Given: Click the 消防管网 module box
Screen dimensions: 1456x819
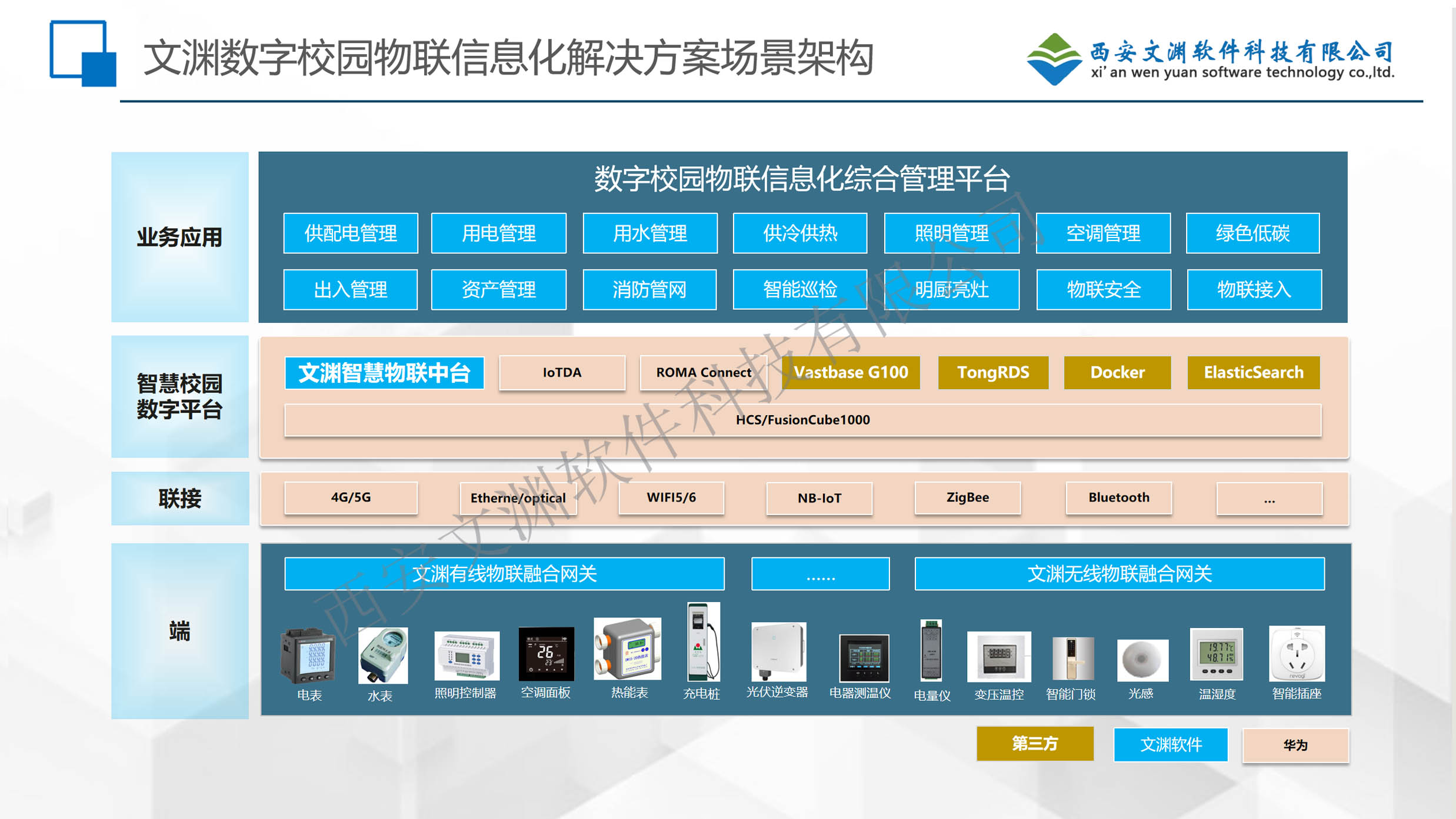Looking at the screenshot, I should 649,289.
